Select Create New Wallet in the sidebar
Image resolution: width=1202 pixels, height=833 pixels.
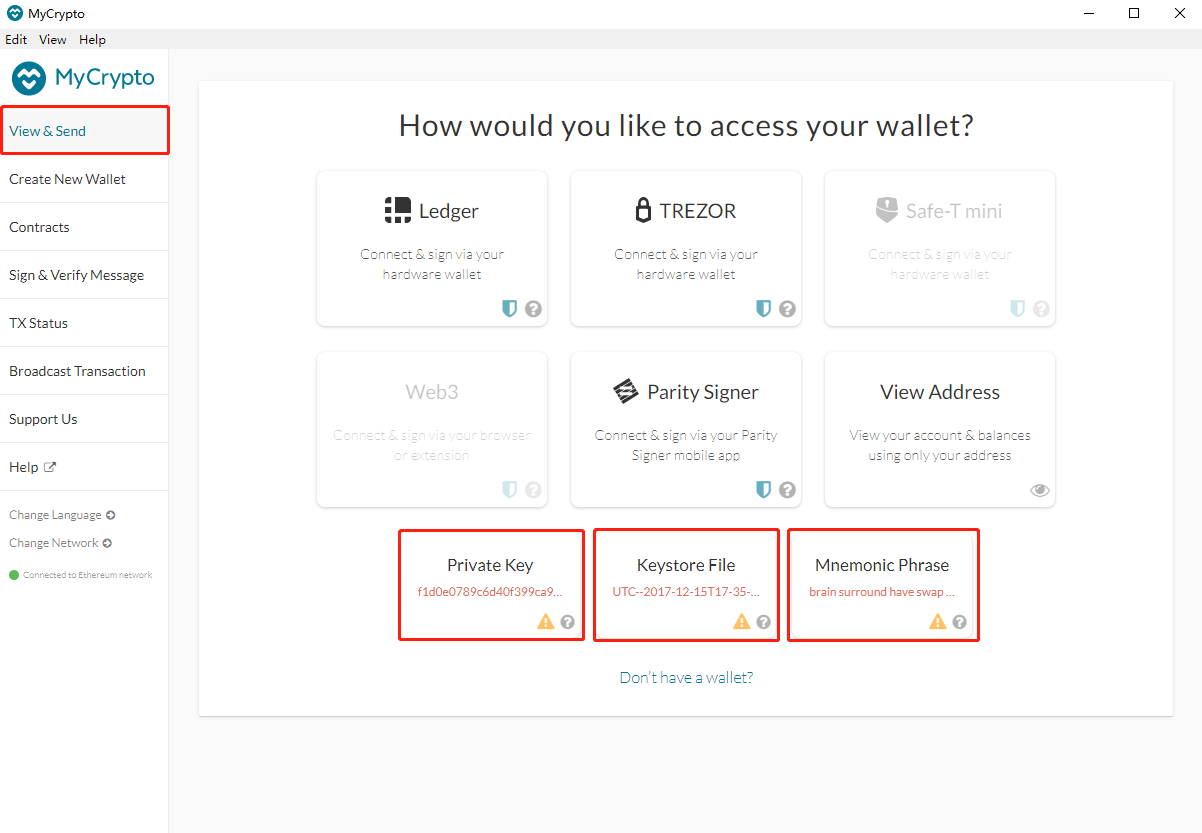coord(67,179)
